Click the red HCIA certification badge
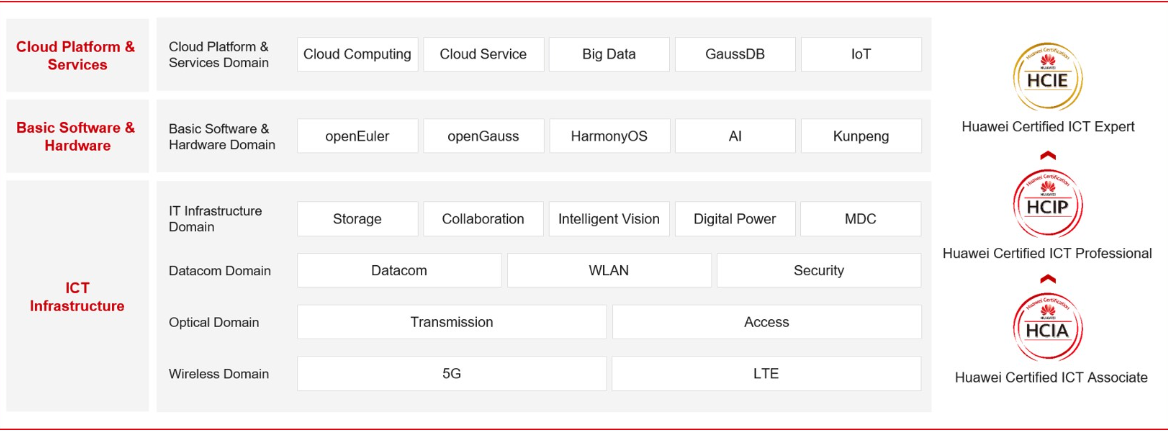1168x431 pixels. pyautogui.click(x=1047, y=327)
